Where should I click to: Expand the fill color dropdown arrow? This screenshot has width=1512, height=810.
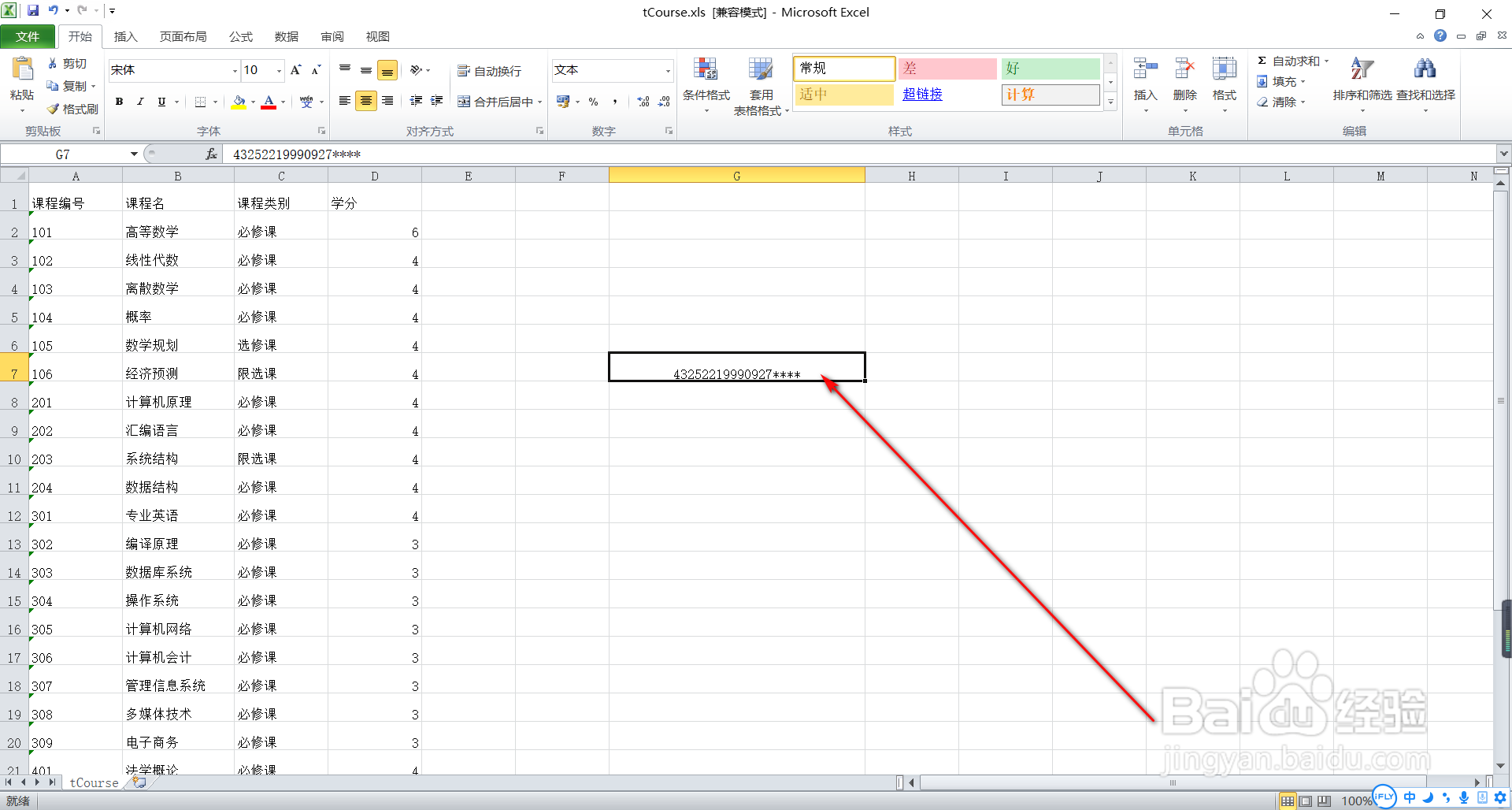253,102
